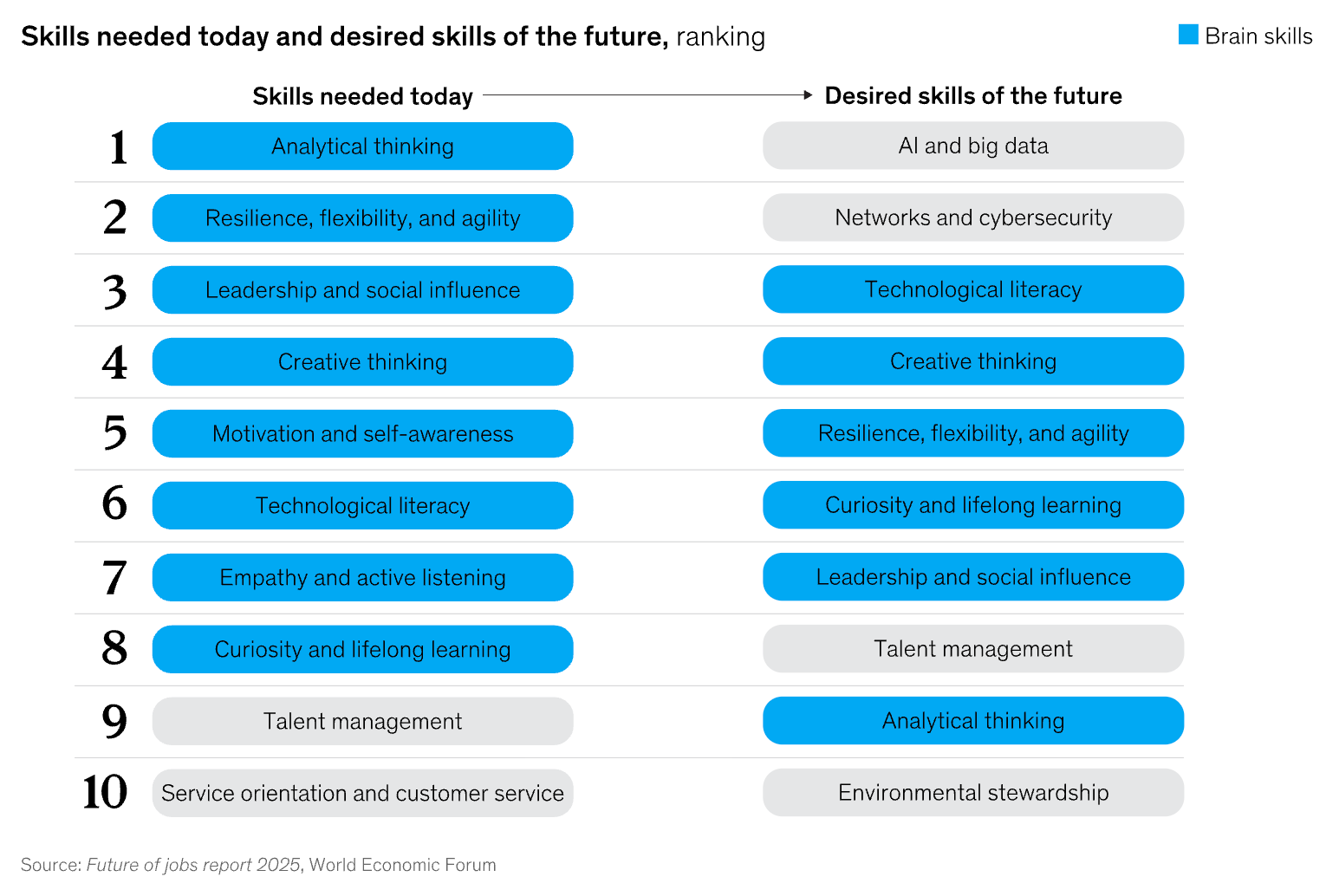Select the AI and big data pill
The image size is (1326, 896).
(x=973, y=146)
